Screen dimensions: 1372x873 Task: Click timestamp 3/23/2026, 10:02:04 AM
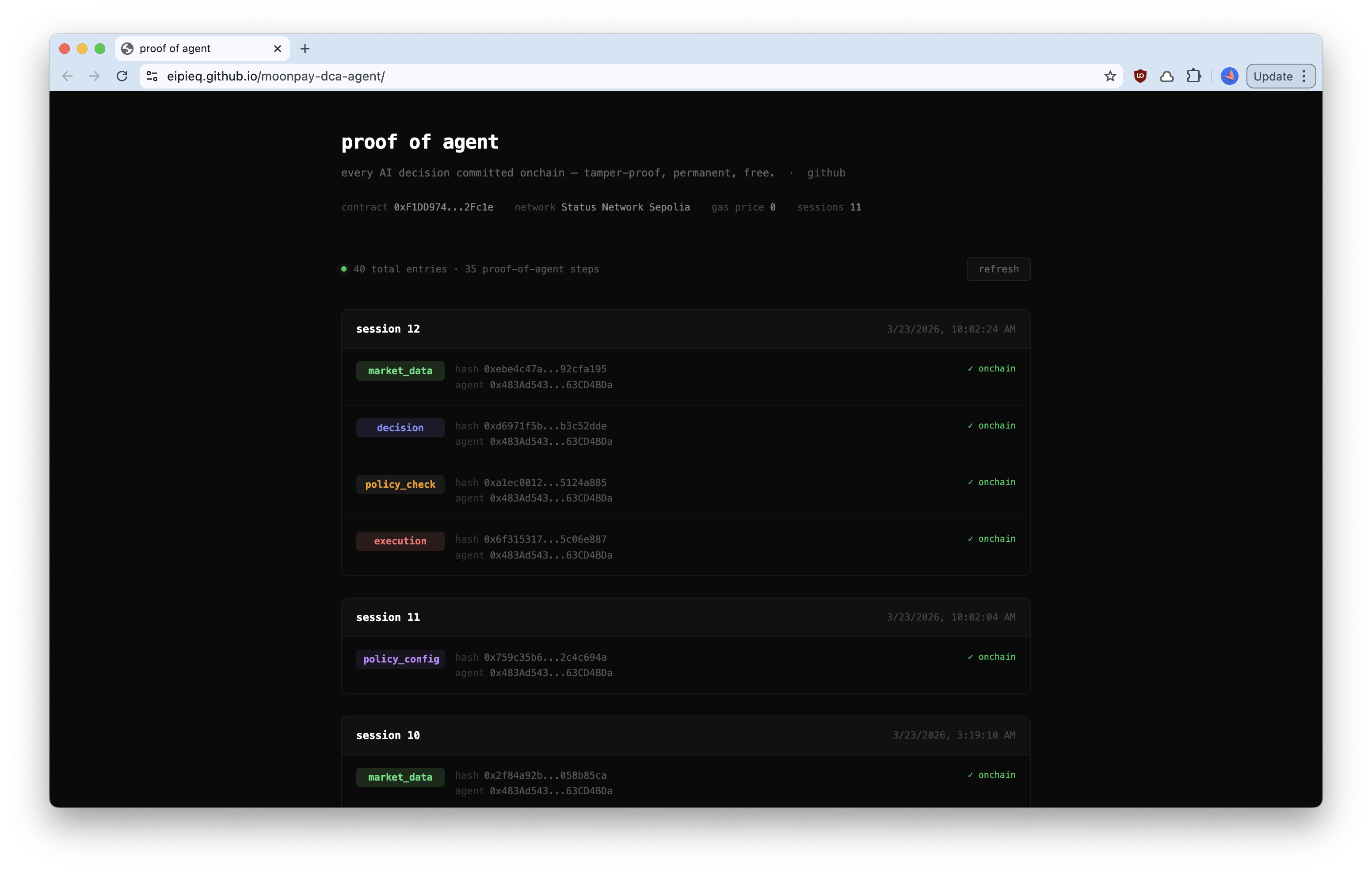[x=951, y=617]
